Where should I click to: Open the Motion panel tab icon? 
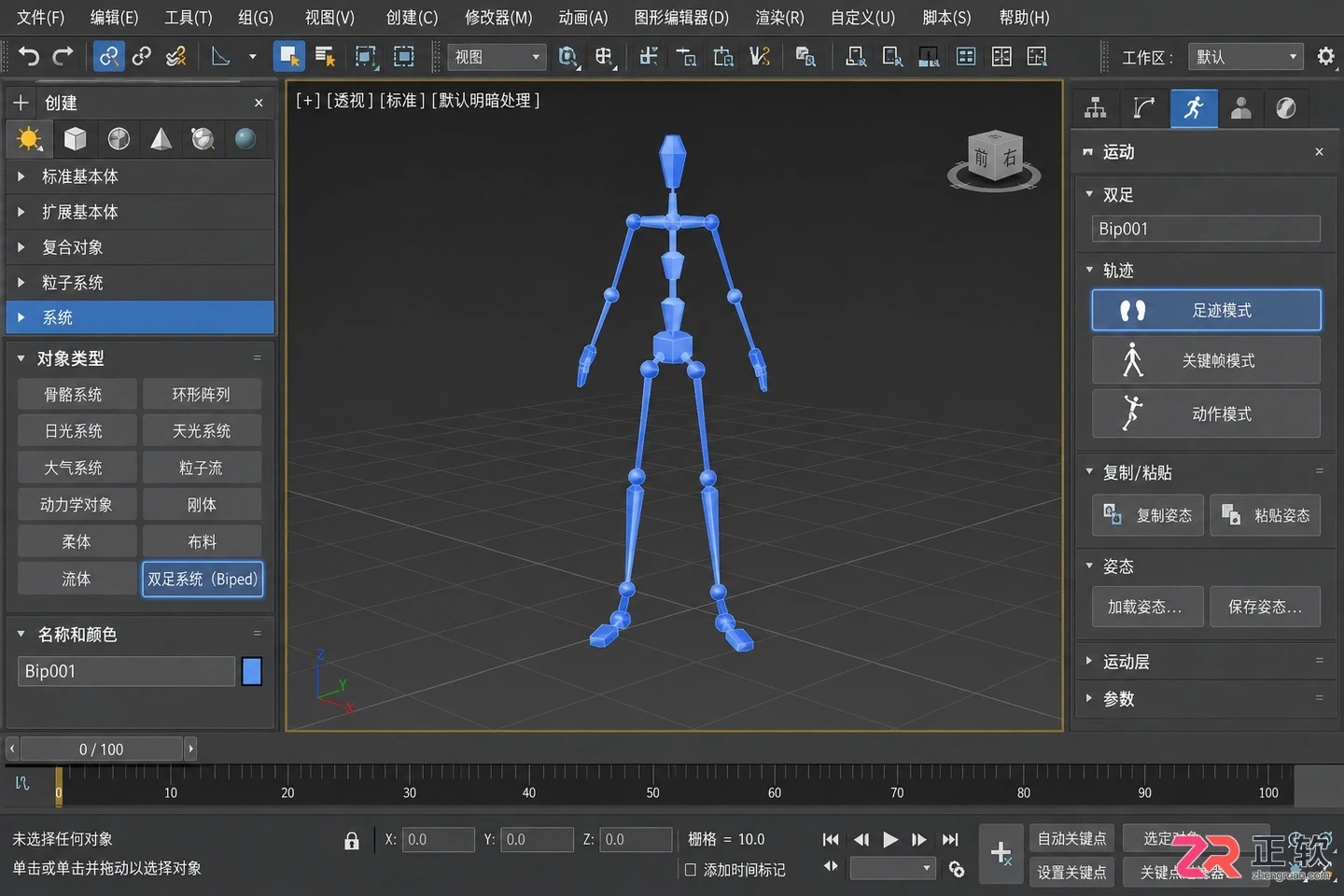pyautogui.click(x=1194, y=108)
